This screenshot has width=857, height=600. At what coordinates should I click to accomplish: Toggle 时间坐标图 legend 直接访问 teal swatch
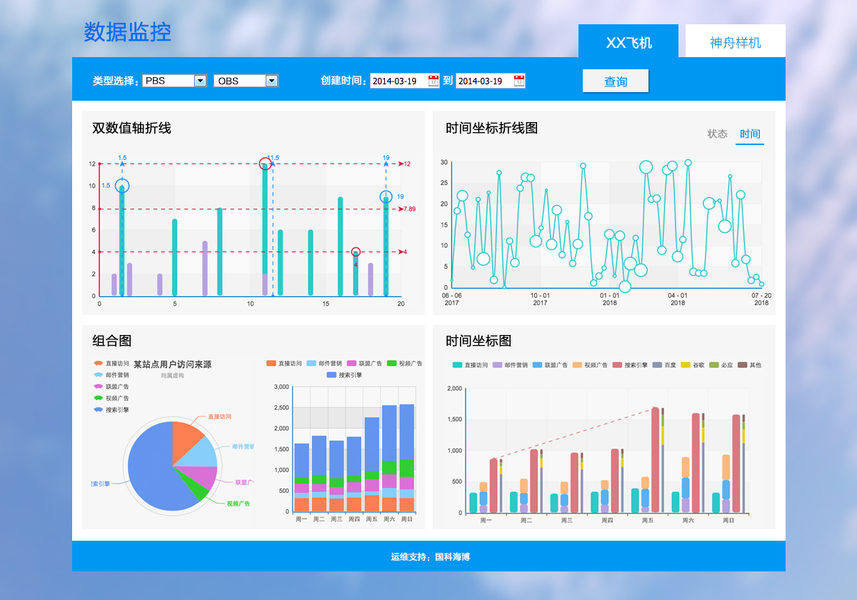457,365
